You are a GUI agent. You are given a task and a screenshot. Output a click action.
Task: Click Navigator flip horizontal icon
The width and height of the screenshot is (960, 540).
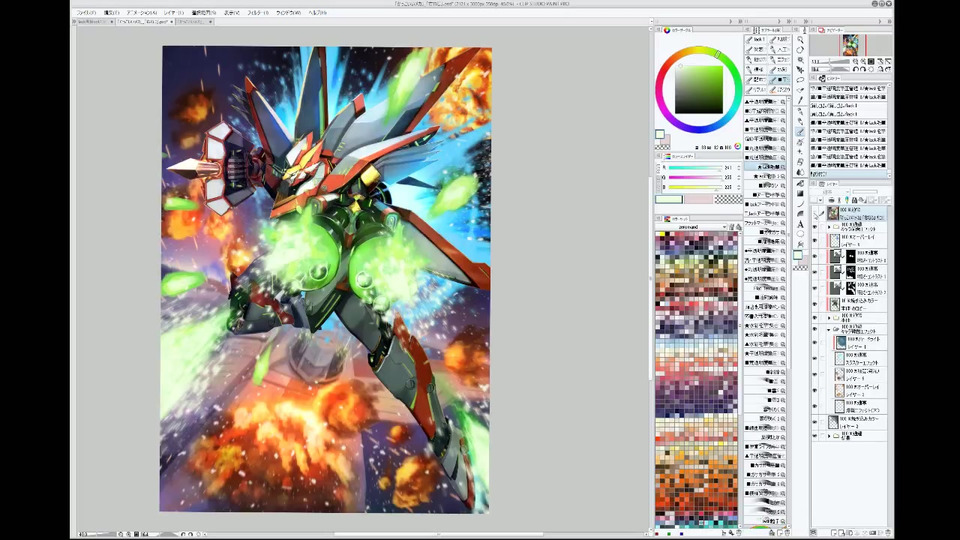point(880,69)
